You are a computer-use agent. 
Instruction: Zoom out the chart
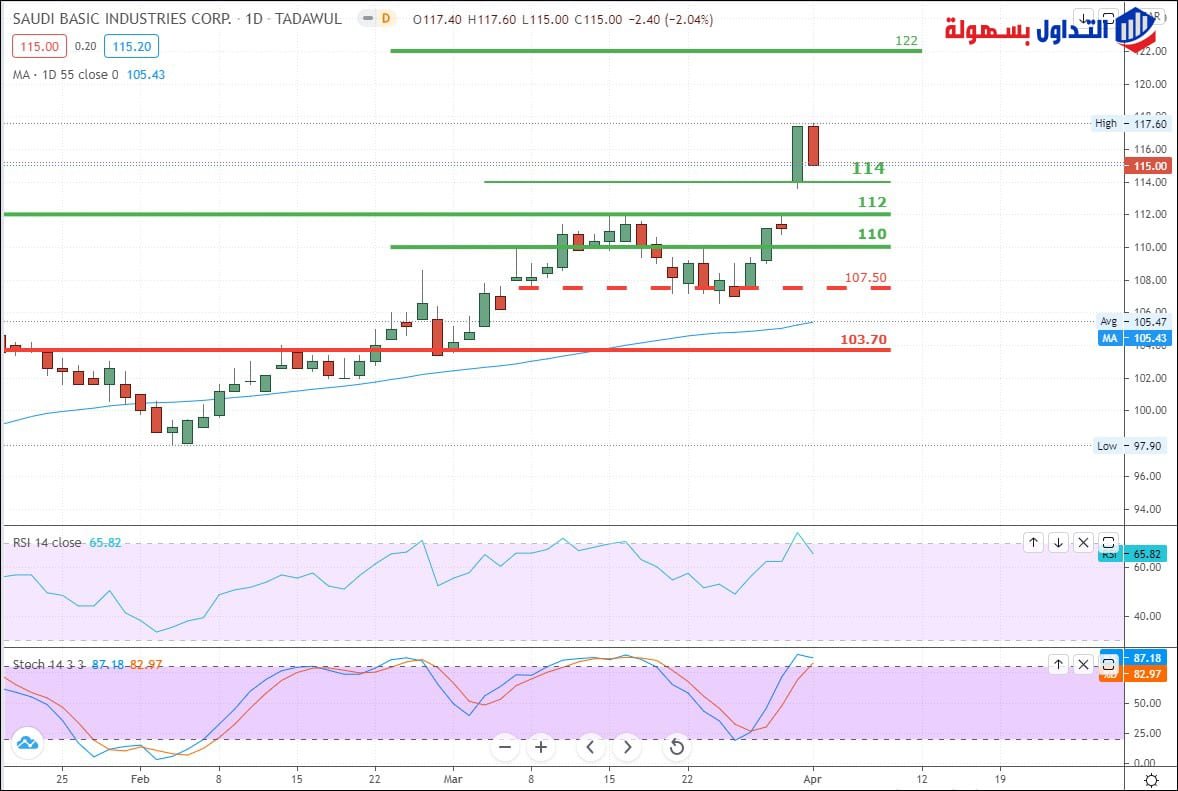[x=505, y=747]
